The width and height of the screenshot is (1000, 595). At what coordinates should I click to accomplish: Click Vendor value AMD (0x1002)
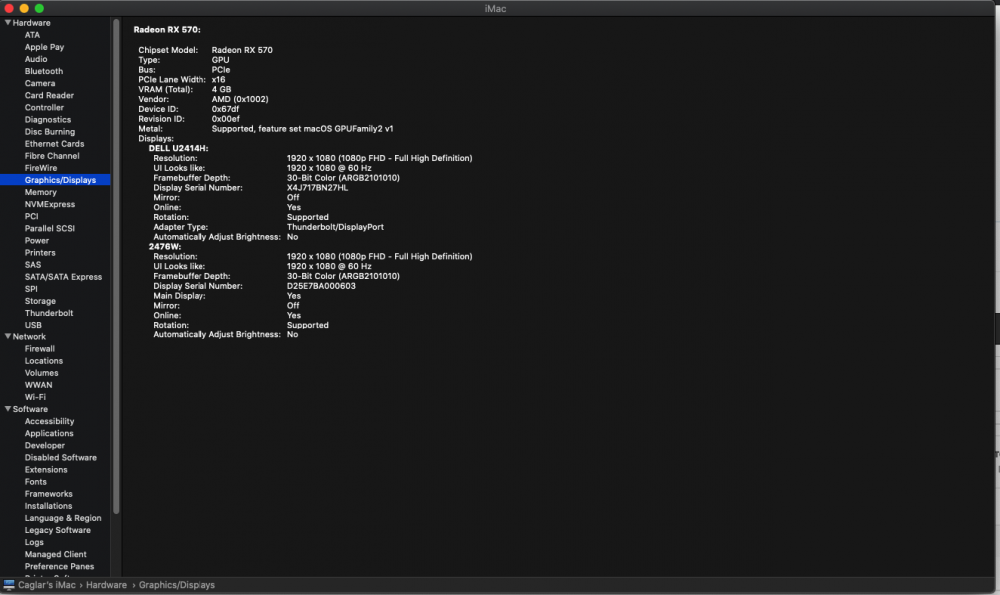point(240,99)
